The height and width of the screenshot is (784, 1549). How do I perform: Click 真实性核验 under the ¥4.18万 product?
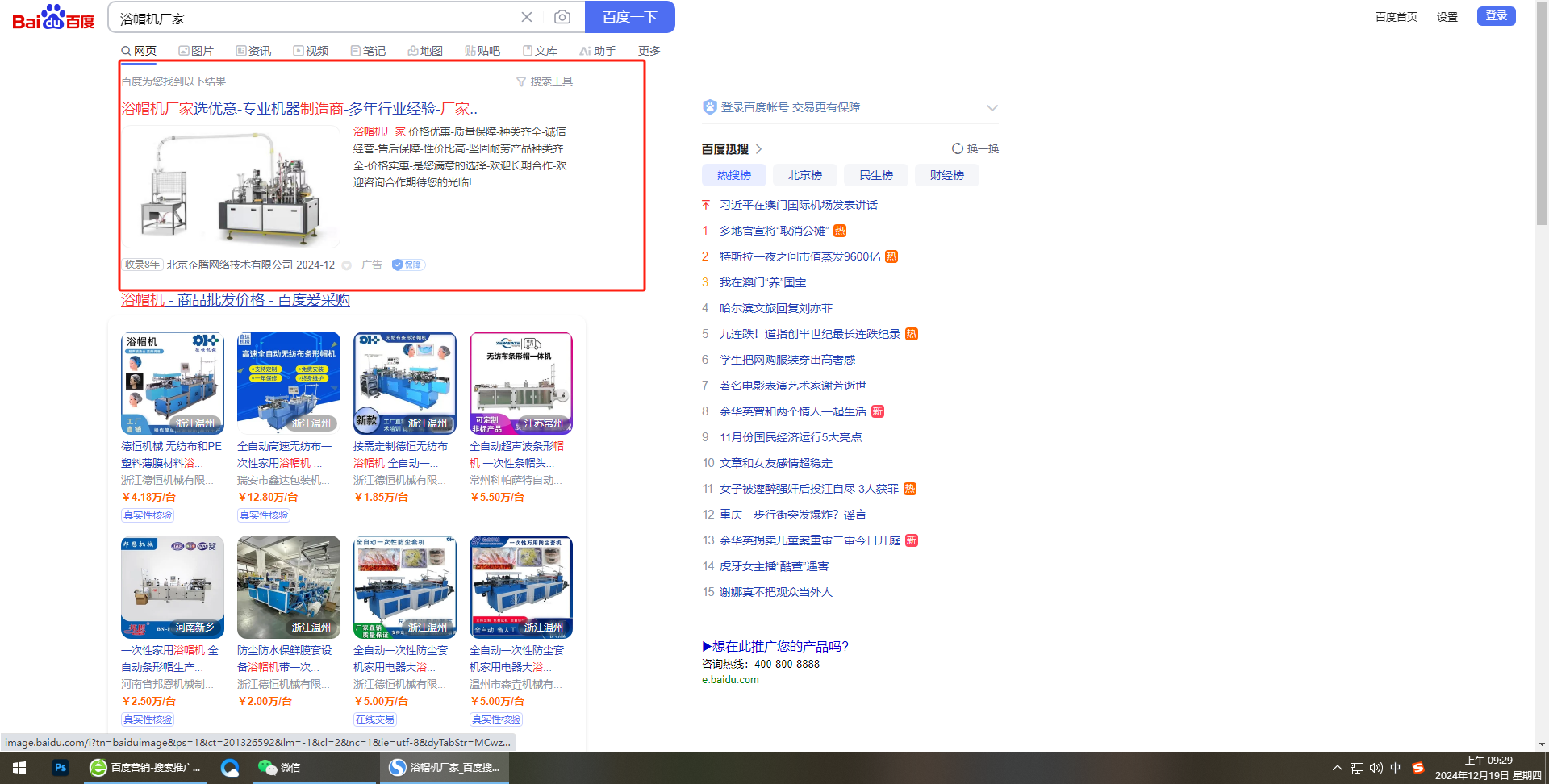tap(148, 515)
